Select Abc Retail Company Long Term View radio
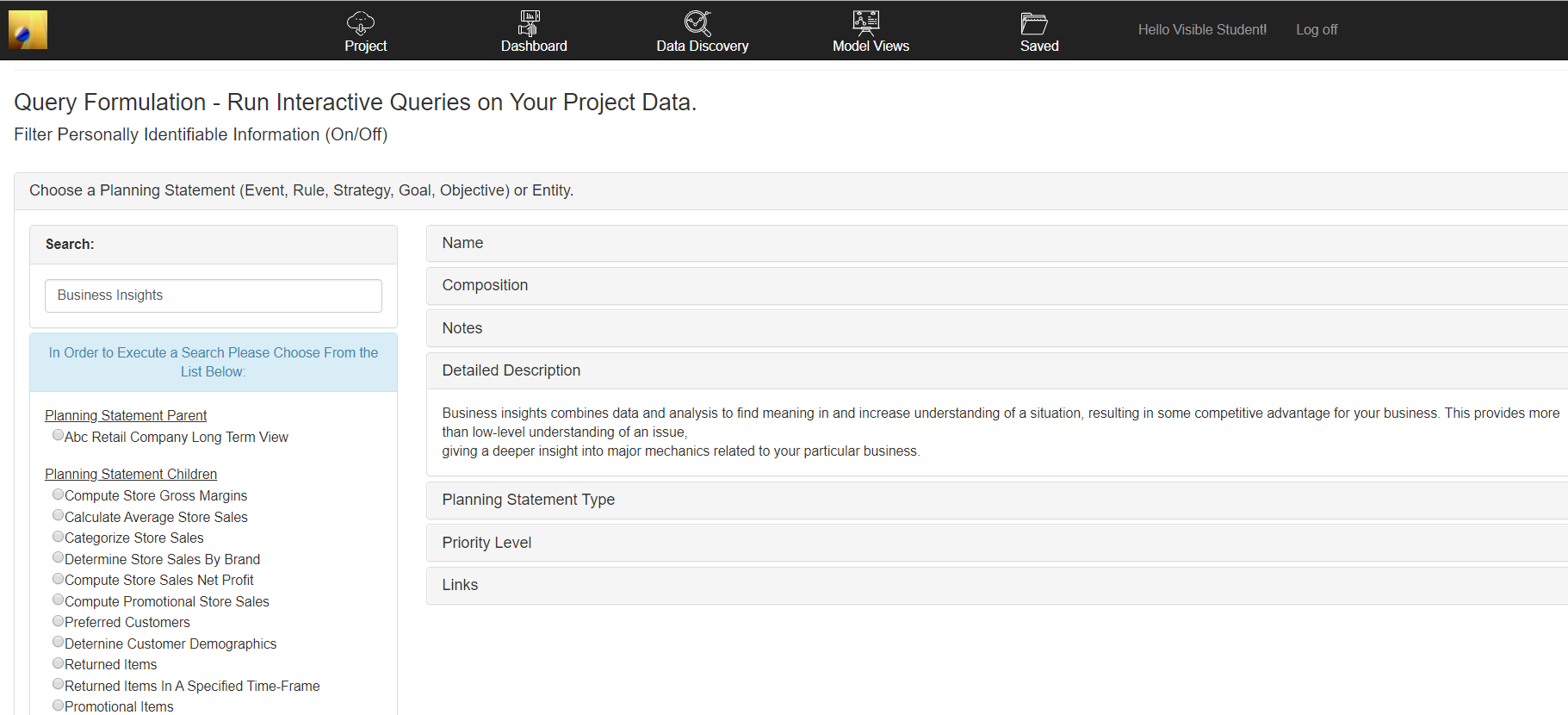Image resolution: width=1568 pixels, height=715 pixels. pos(58,435)
